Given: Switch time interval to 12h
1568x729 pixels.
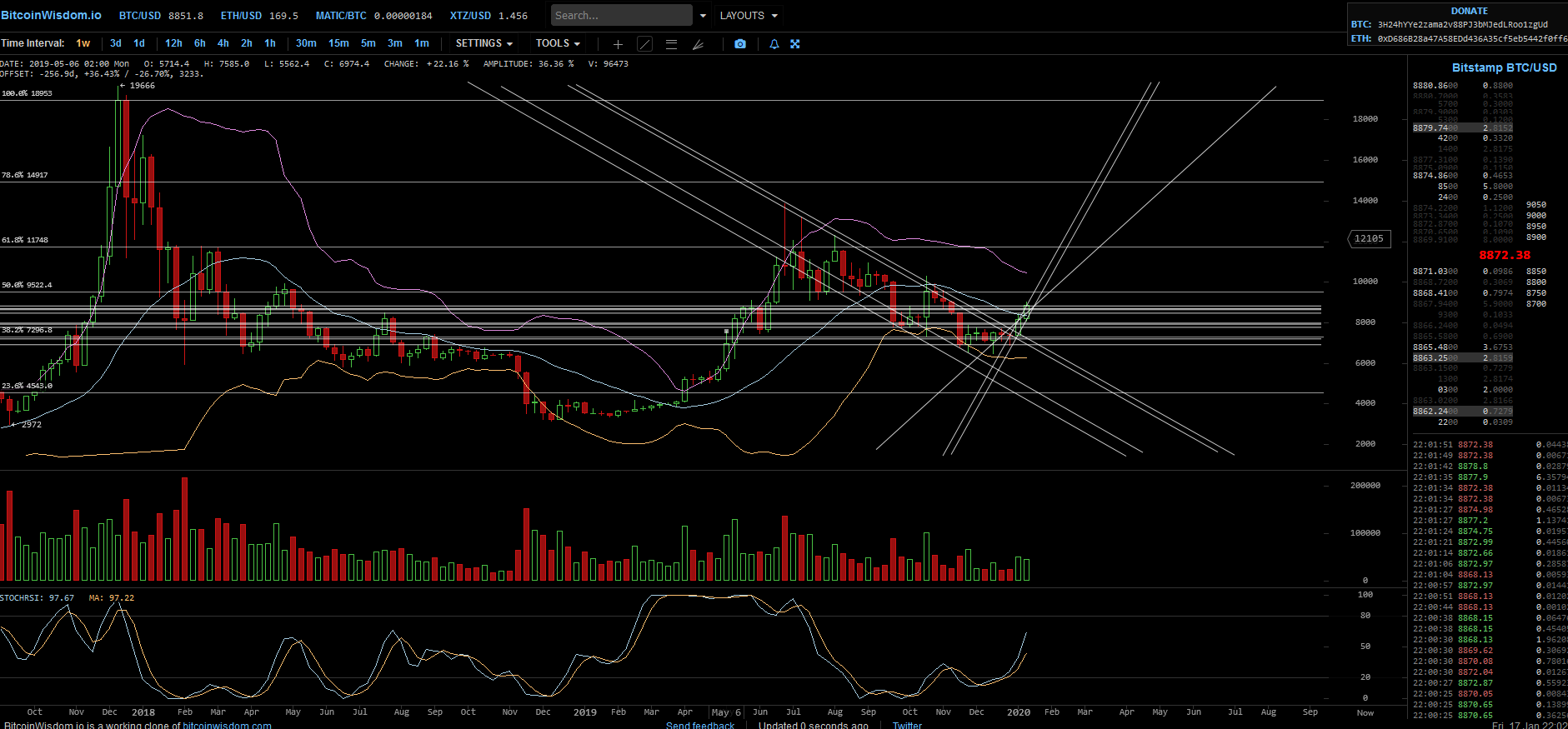Looking at the screenshot, I should tap(173, 43).
